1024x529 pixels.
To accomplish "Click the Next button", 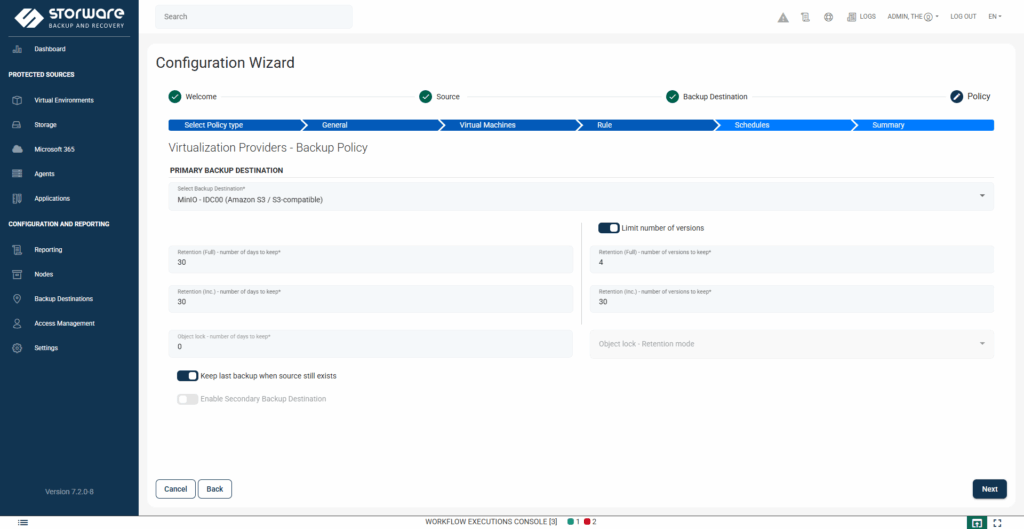I will 989,489.
